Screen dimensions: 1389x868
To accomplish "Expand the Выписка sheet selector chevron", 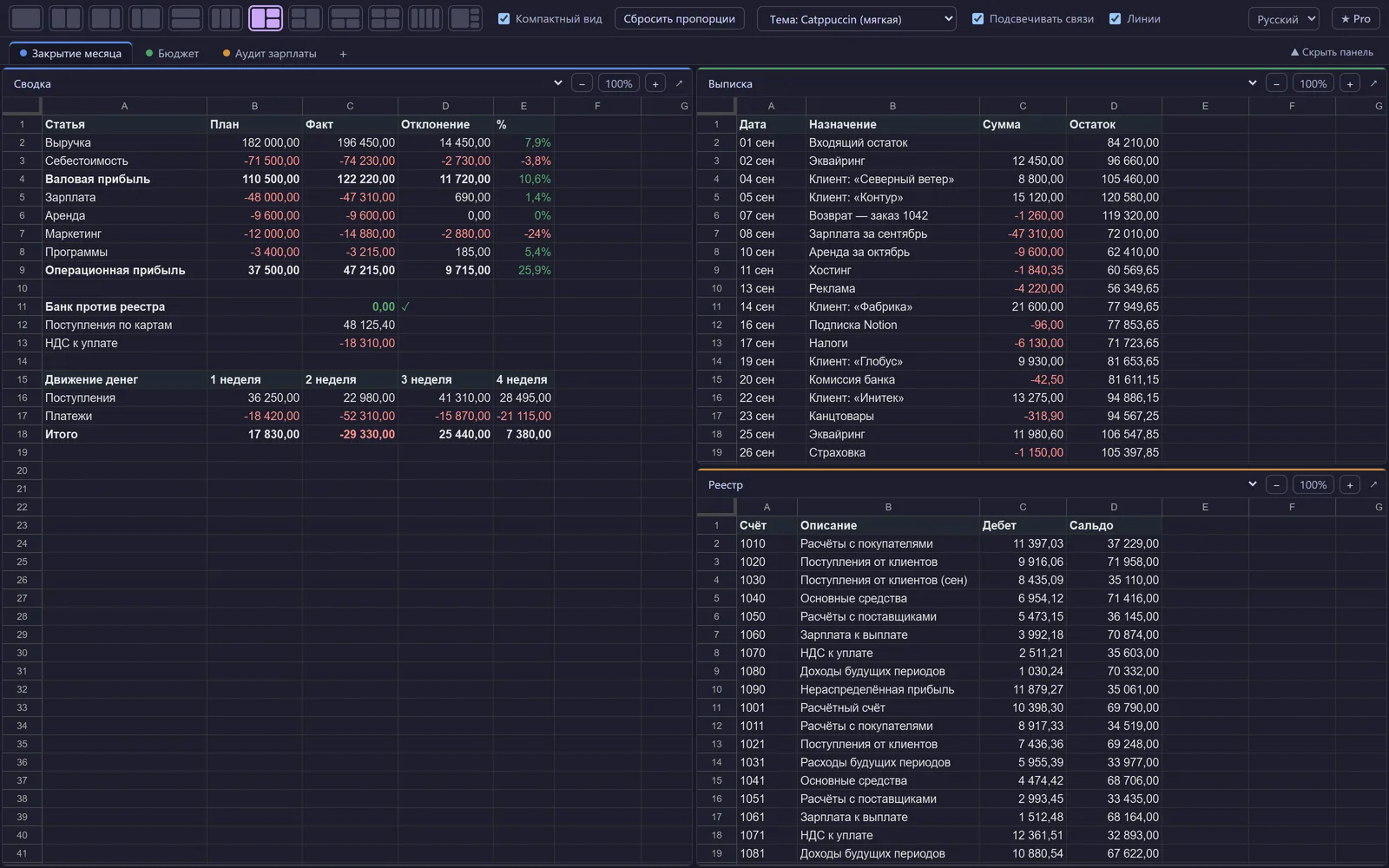I will point(1252,83).
